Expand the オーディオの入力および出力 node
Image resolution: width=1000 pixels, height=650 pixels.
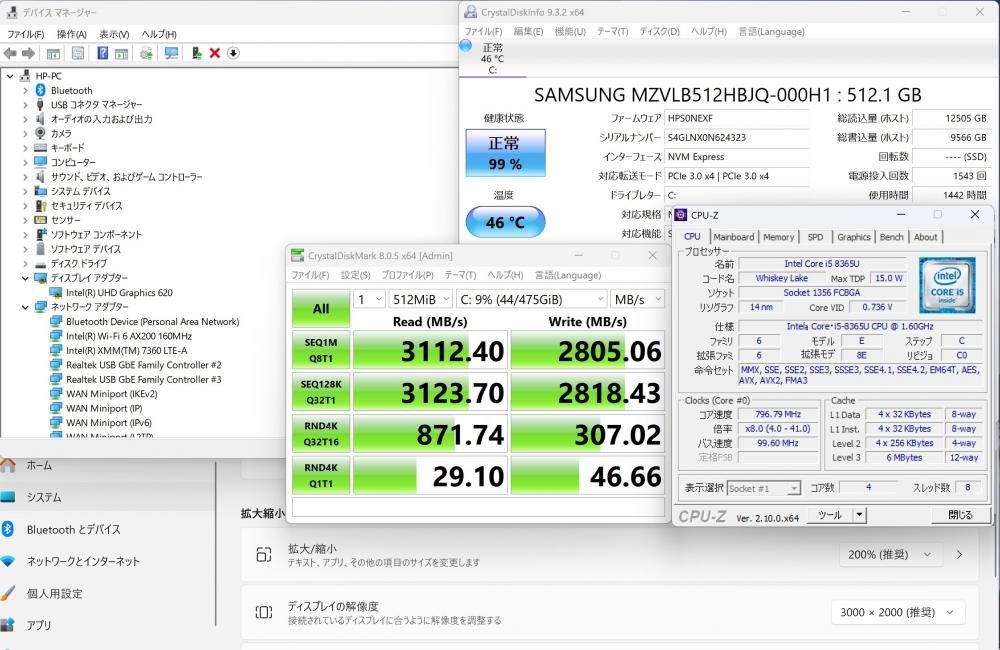click(x=26, y=119)
